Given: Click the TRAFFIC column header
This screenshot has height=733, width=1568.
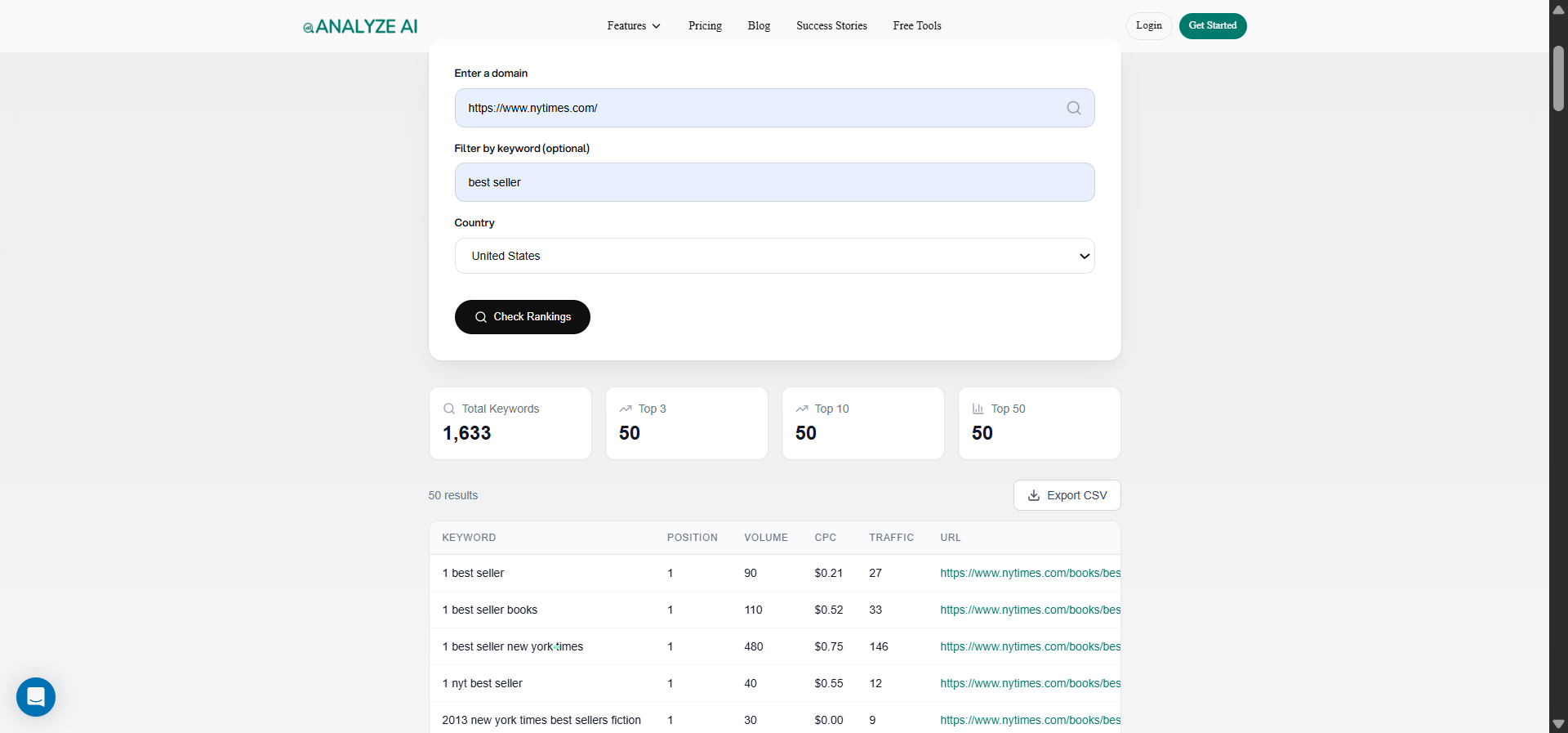Looking at the screenshot, I should 892,538.
